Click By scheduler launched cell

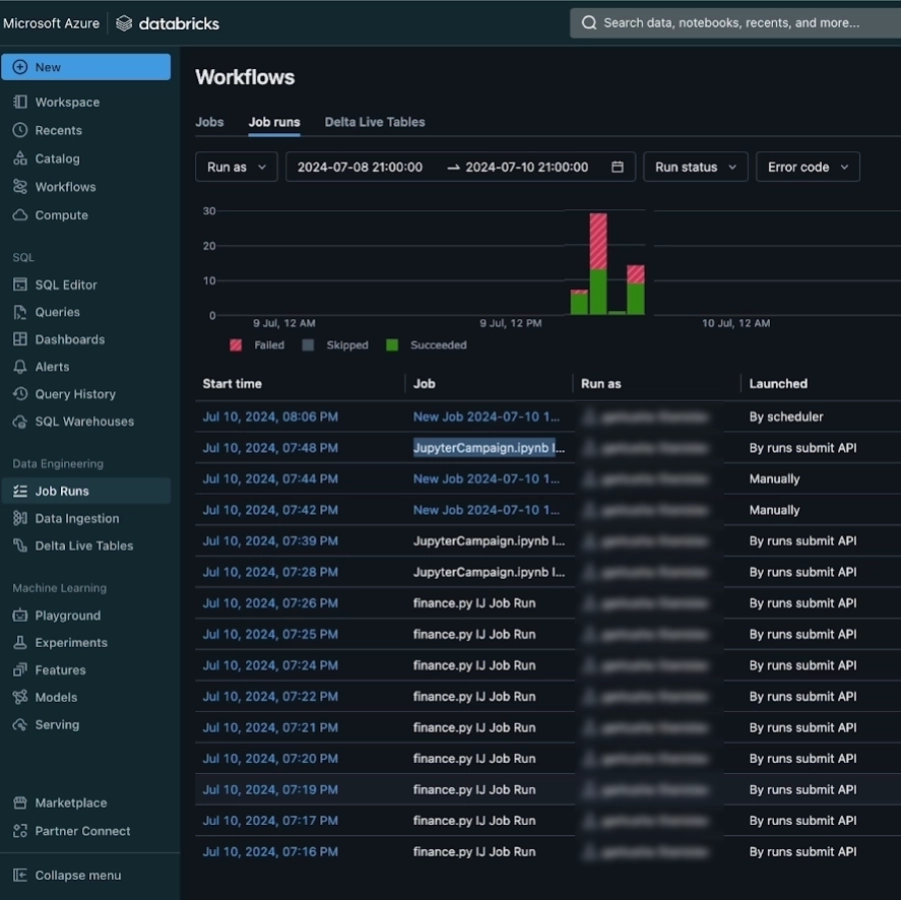click(786, 417)
